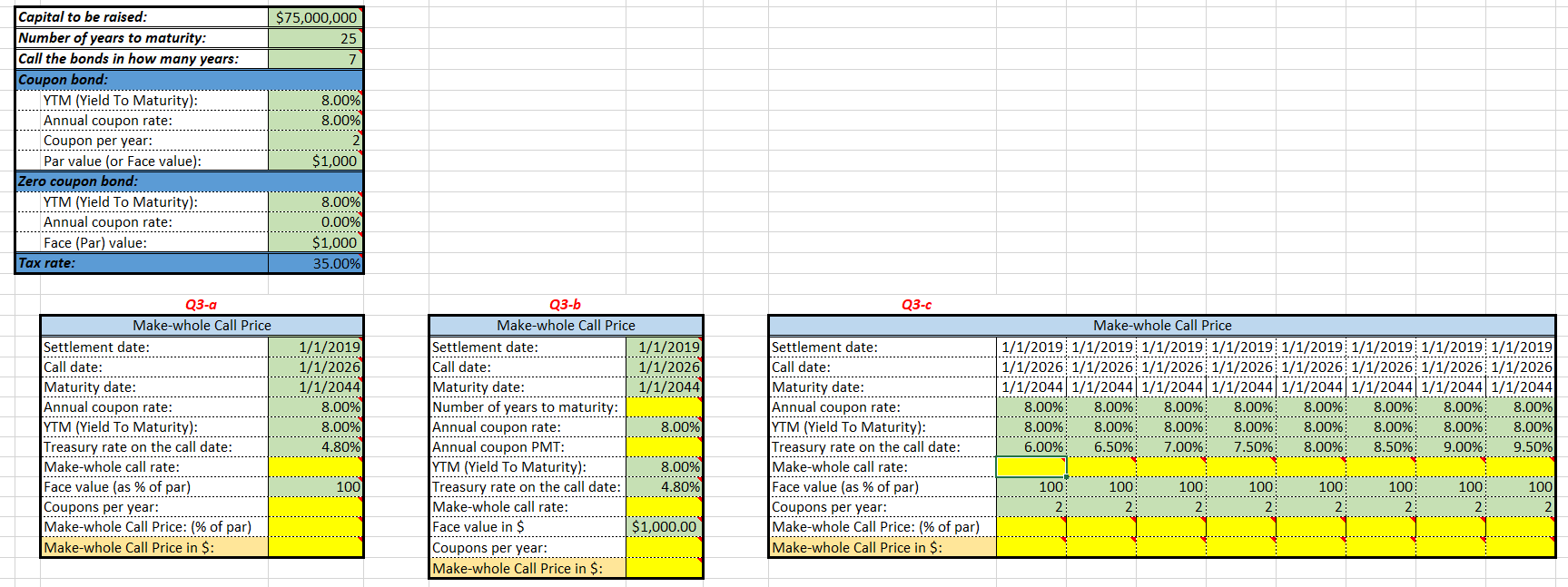Select the Q3-c 'Make-whole call rate:' label
The height and width of the screenshot is (587, 1568).
[840, 466]
